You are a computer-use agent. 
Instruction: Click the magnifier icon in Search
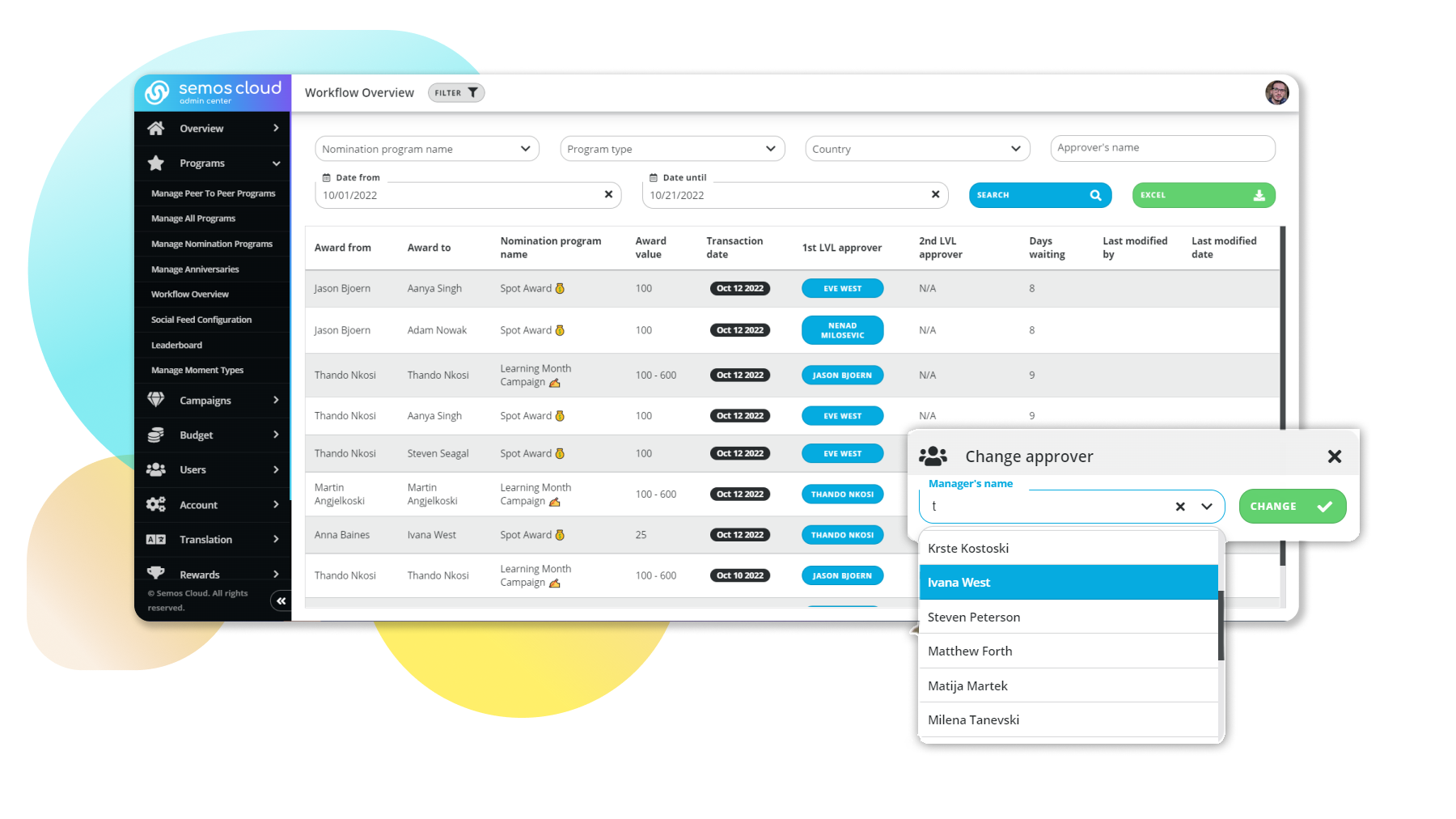click(1095, 195)
